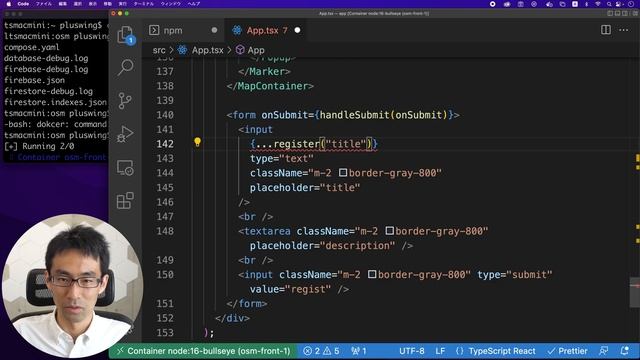
Task: Click the color swatch on line 150
Action: pos(372,274)
